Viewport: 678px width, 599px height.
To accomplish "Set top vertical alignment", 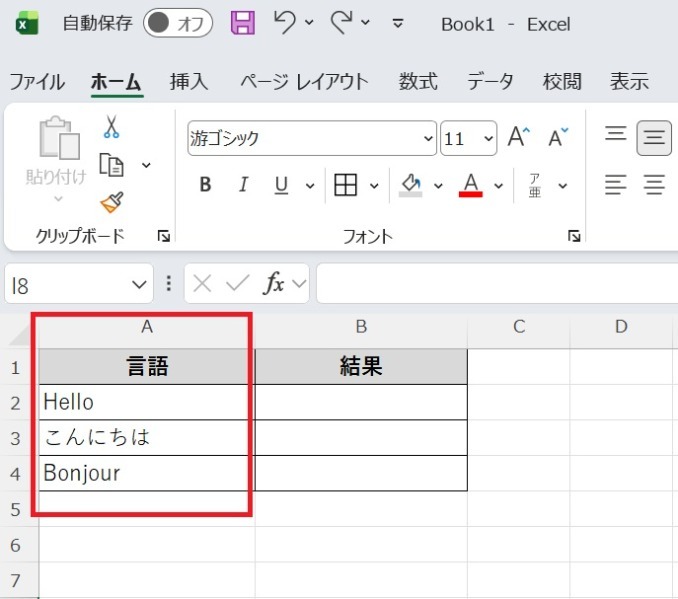I will point(616,133).
